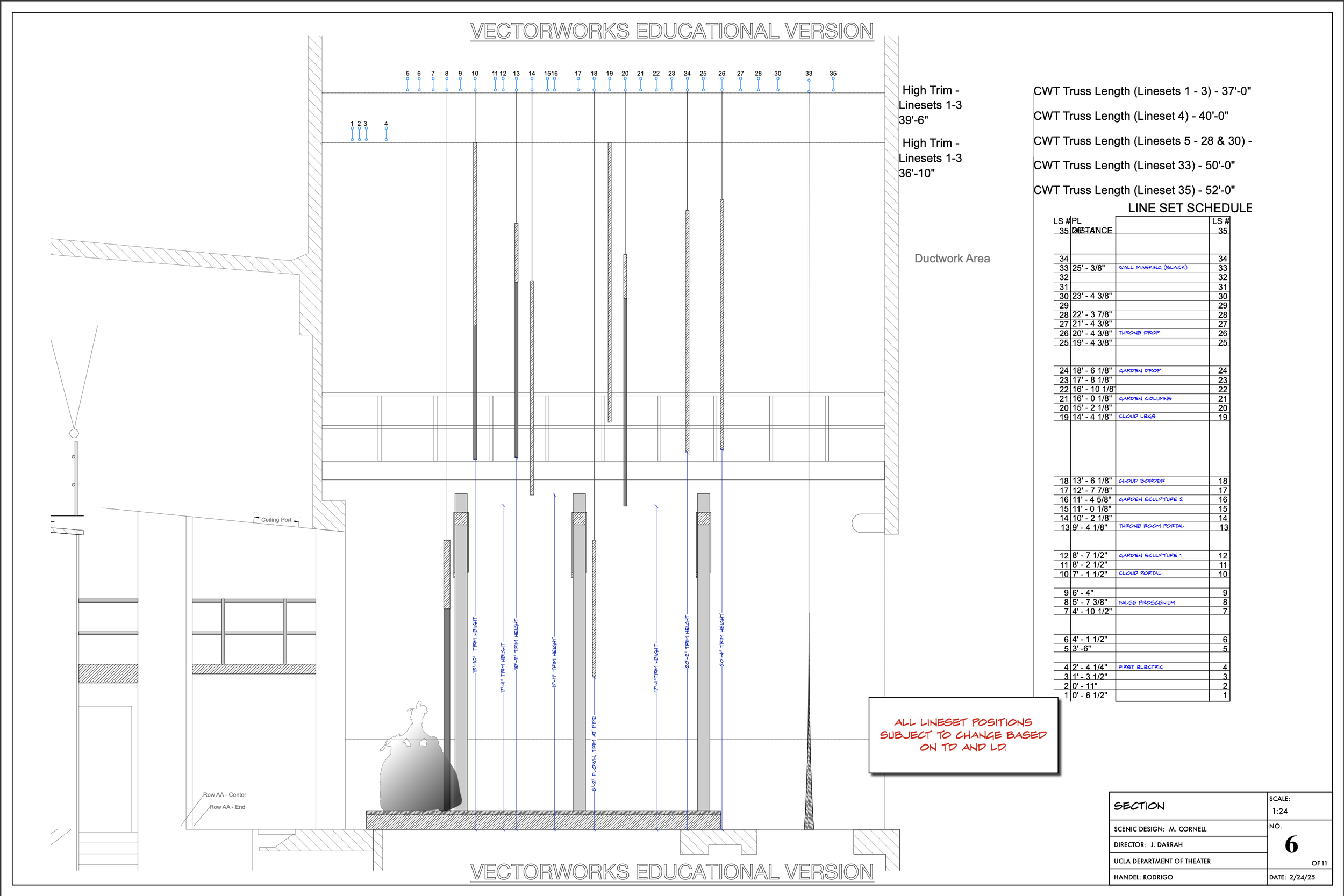1344x896 pixels.
Task: Click the Ceiling Port label
Action: (276, 520)
